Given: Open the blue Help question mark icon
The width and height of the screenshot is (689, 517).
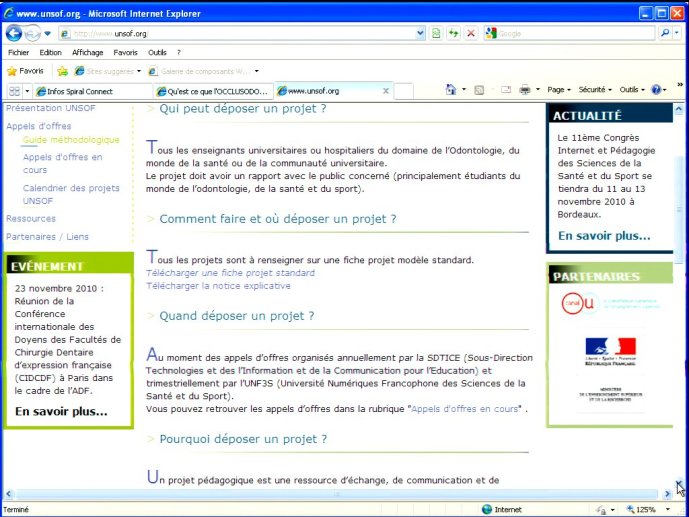Looking at the screenshot, I should [x=659, y=90].
